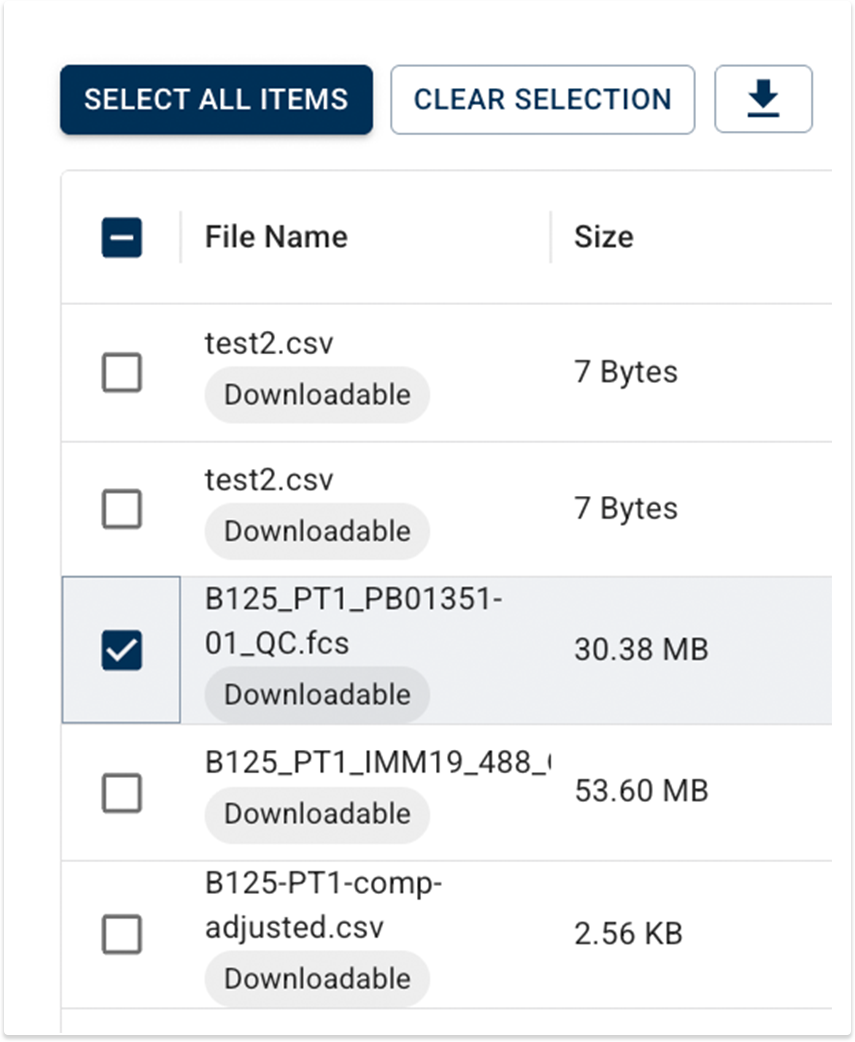The image size is (855, 1042).
Task: Sort by the Size column header
Action: coord(603,237)
